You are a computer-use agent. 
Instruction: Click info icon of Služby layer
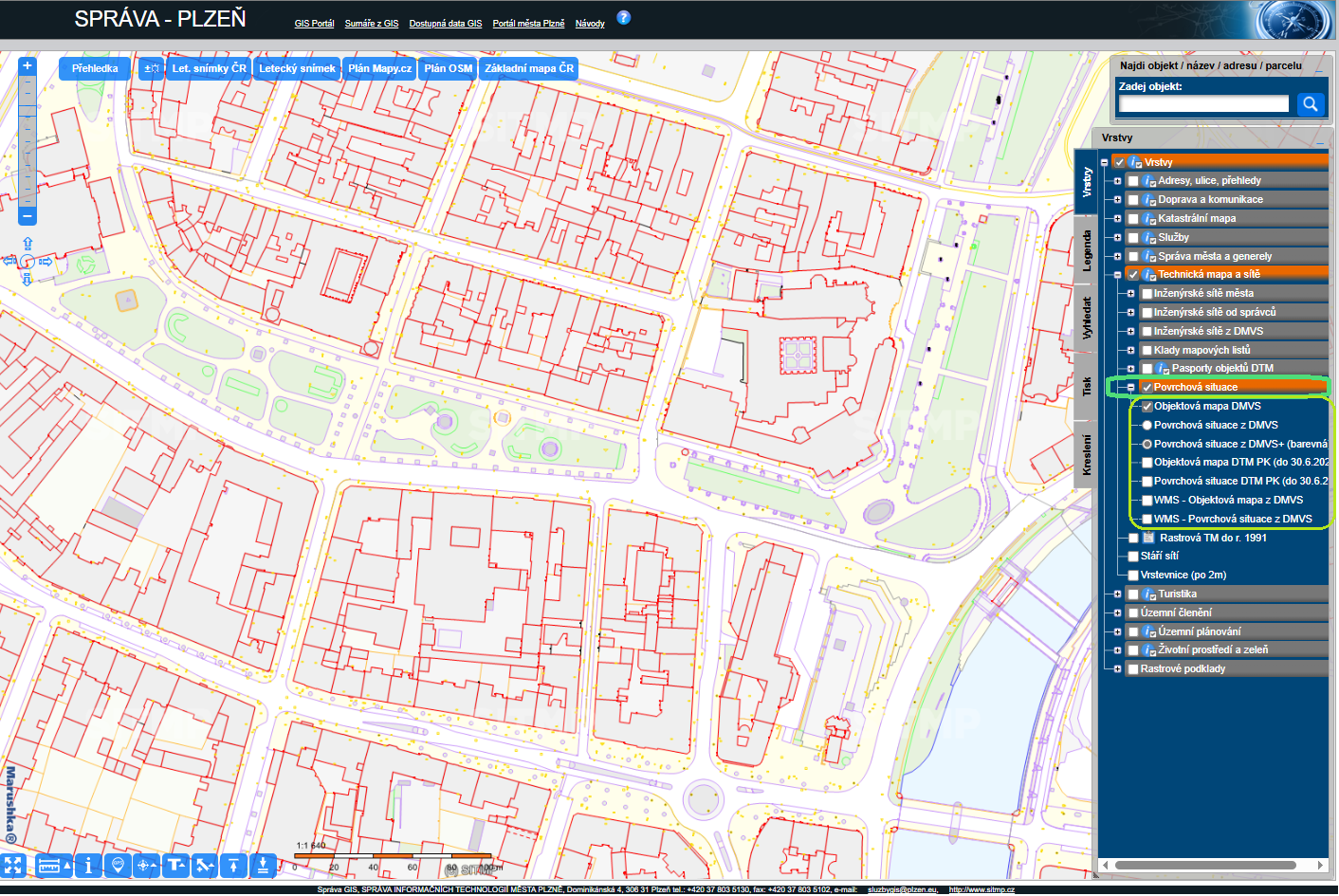1149,237
